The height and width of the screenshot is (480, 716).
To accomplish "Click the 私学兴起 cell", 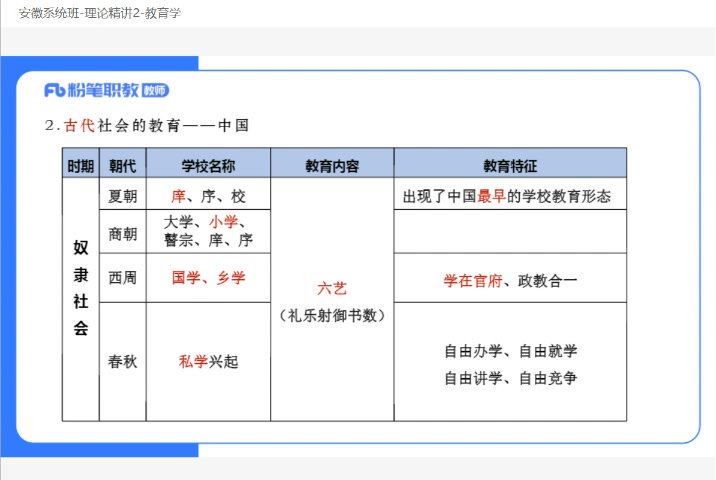I will point(208,361).
